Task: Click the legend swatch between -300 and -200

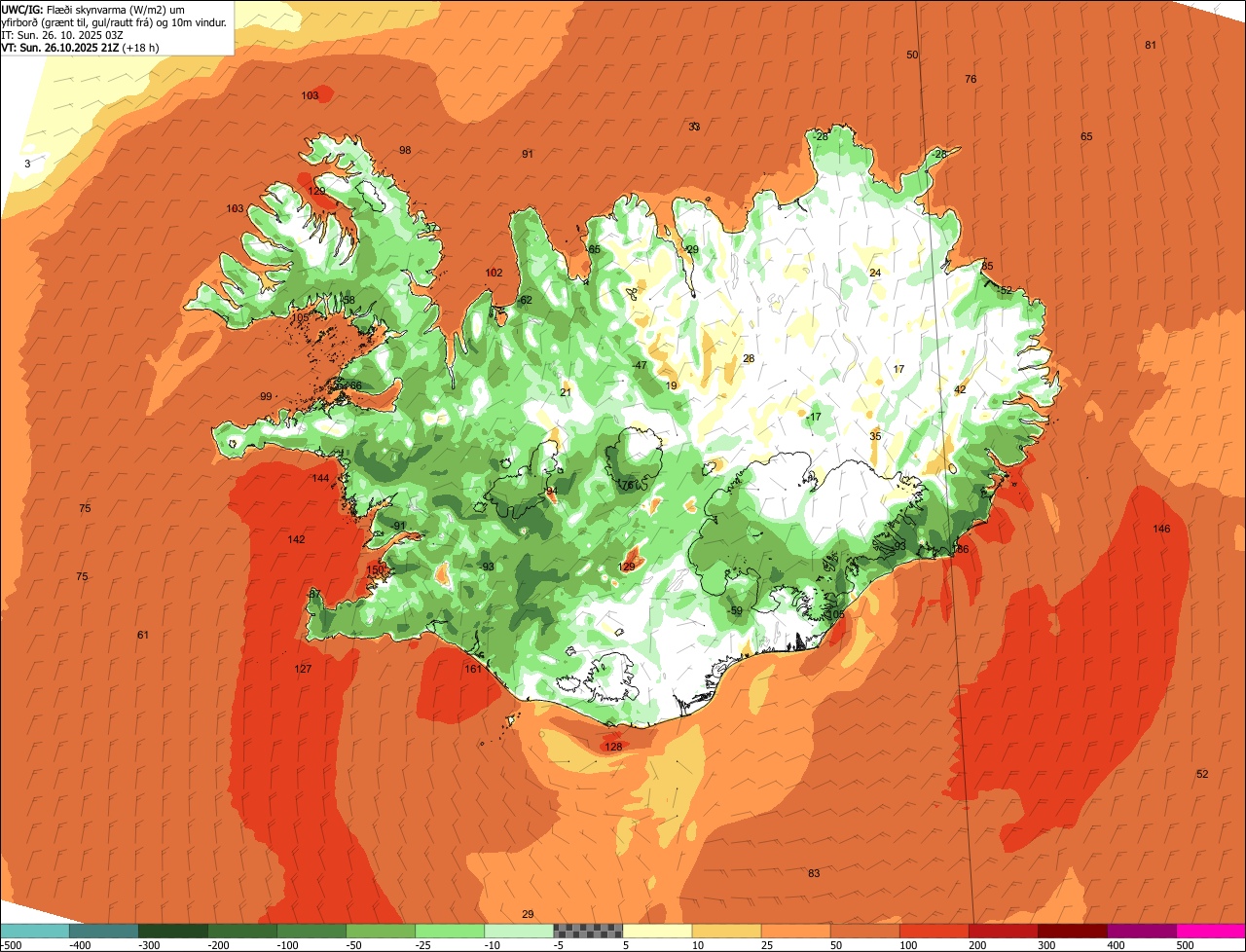Action: pyautogui.click(x=172, y=931)
